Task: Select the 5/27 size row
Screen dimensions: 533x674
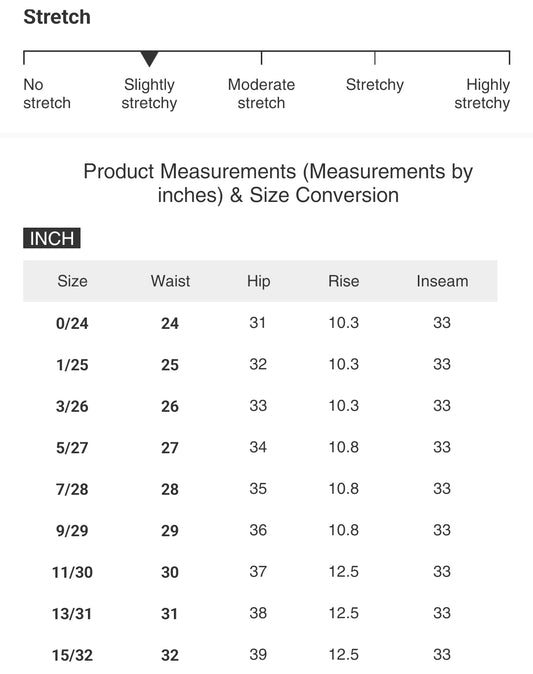Action: point(260,447)
